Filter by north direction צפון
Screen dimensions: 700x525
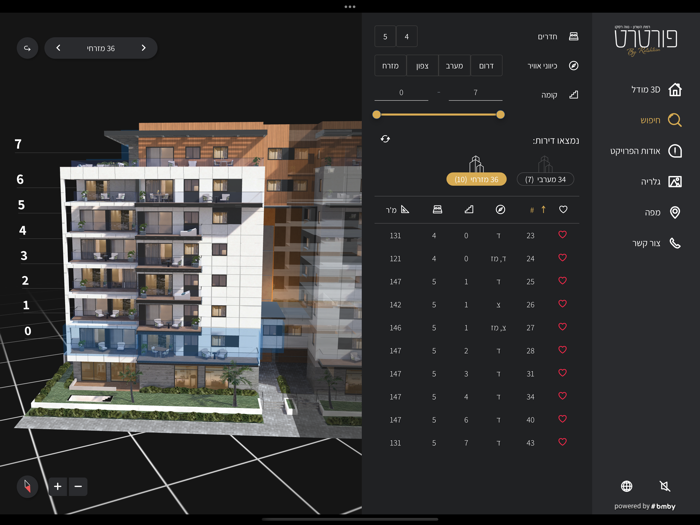tap(422, 66)
